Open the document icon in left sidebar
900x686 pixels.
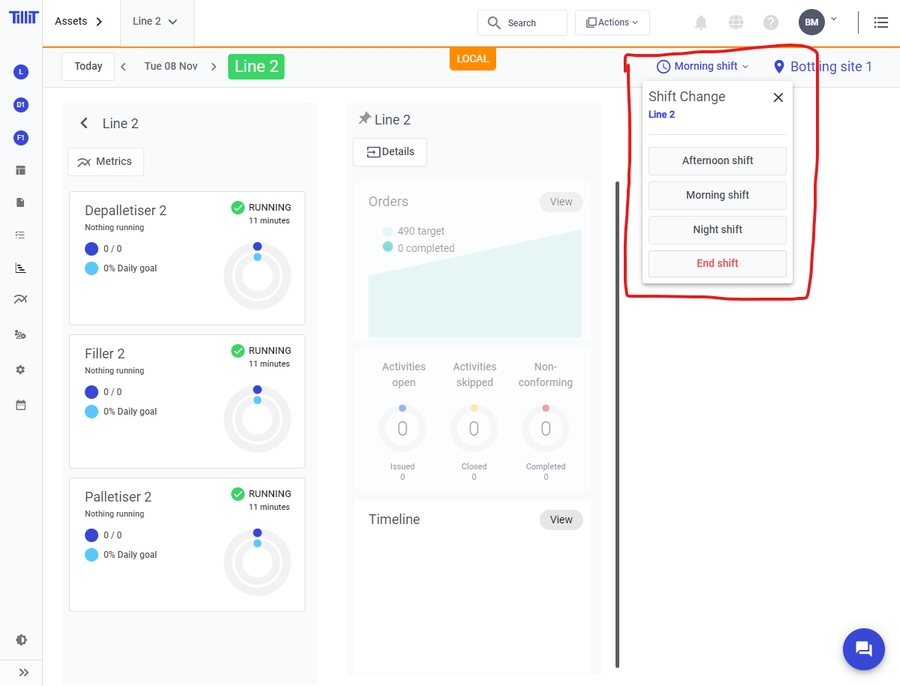point(21,202)
